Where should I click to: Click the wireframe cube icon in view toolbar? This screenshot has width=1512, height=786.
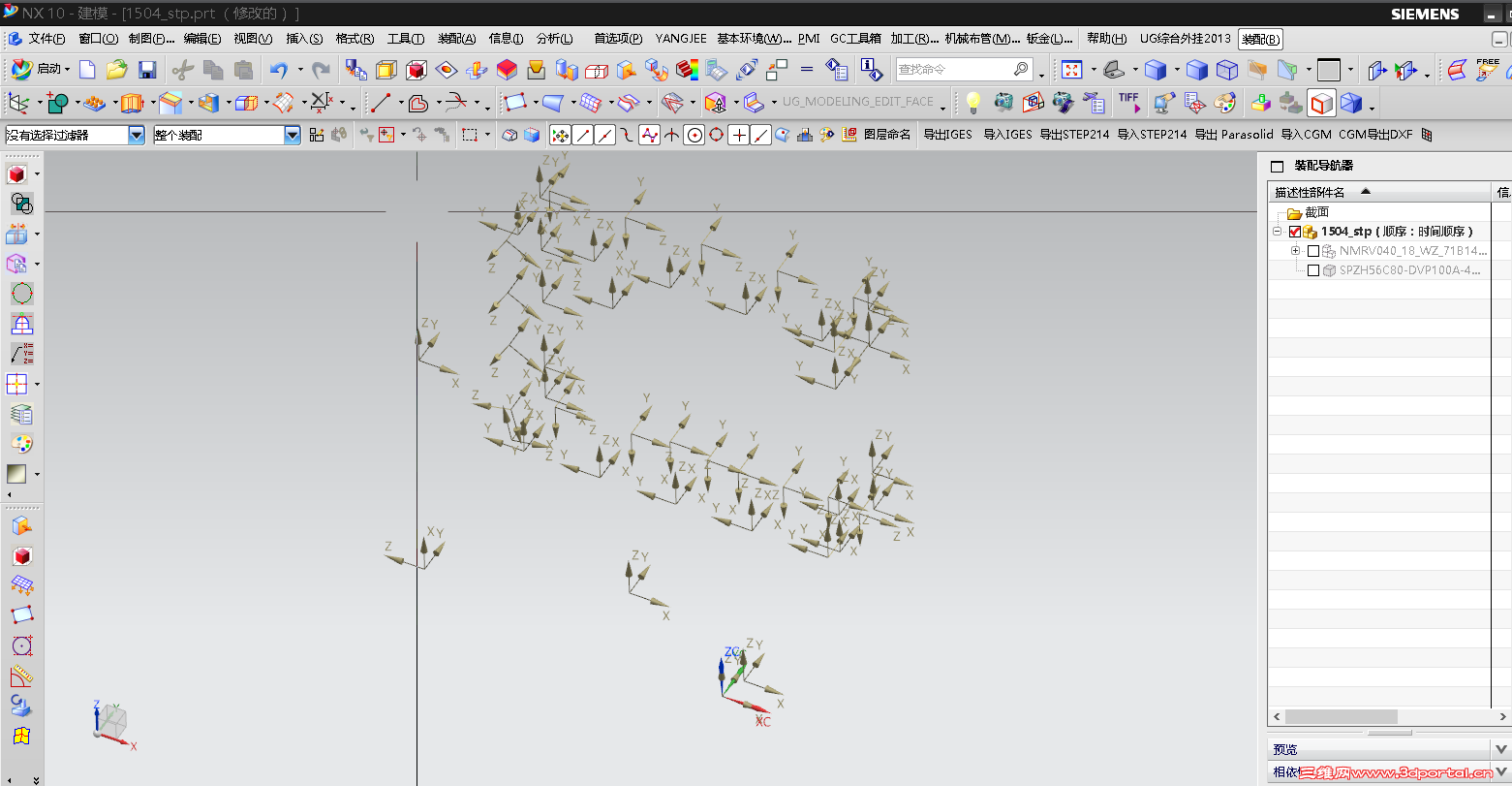point(1227,70)
